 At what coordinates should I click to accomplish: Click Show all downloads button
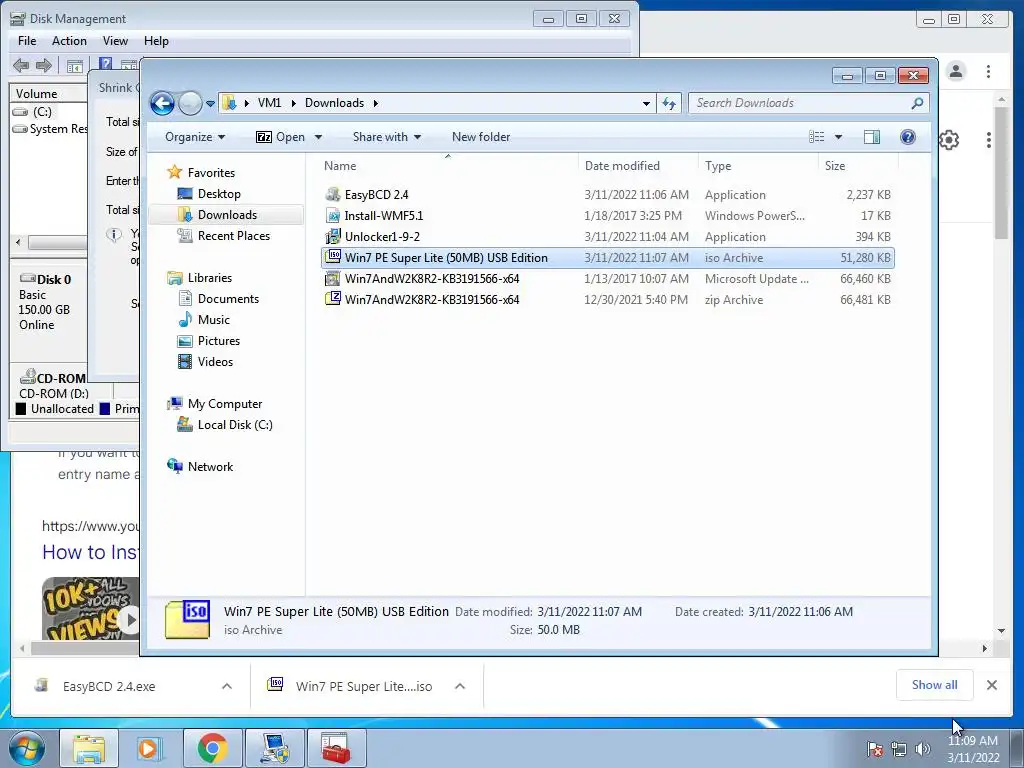(x=935, y=684)
